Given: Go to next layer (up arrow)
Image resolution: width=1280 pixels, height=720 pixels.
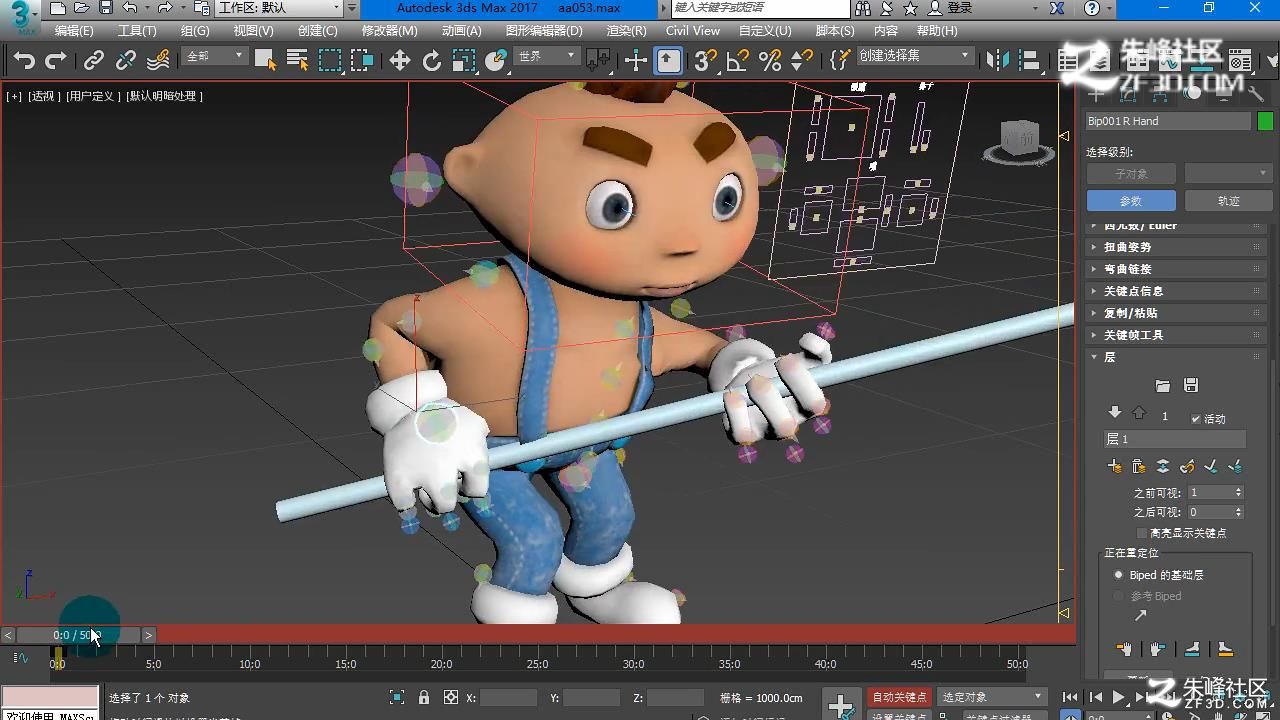Looking at the screenshot, I should [x=1139, y=413].
